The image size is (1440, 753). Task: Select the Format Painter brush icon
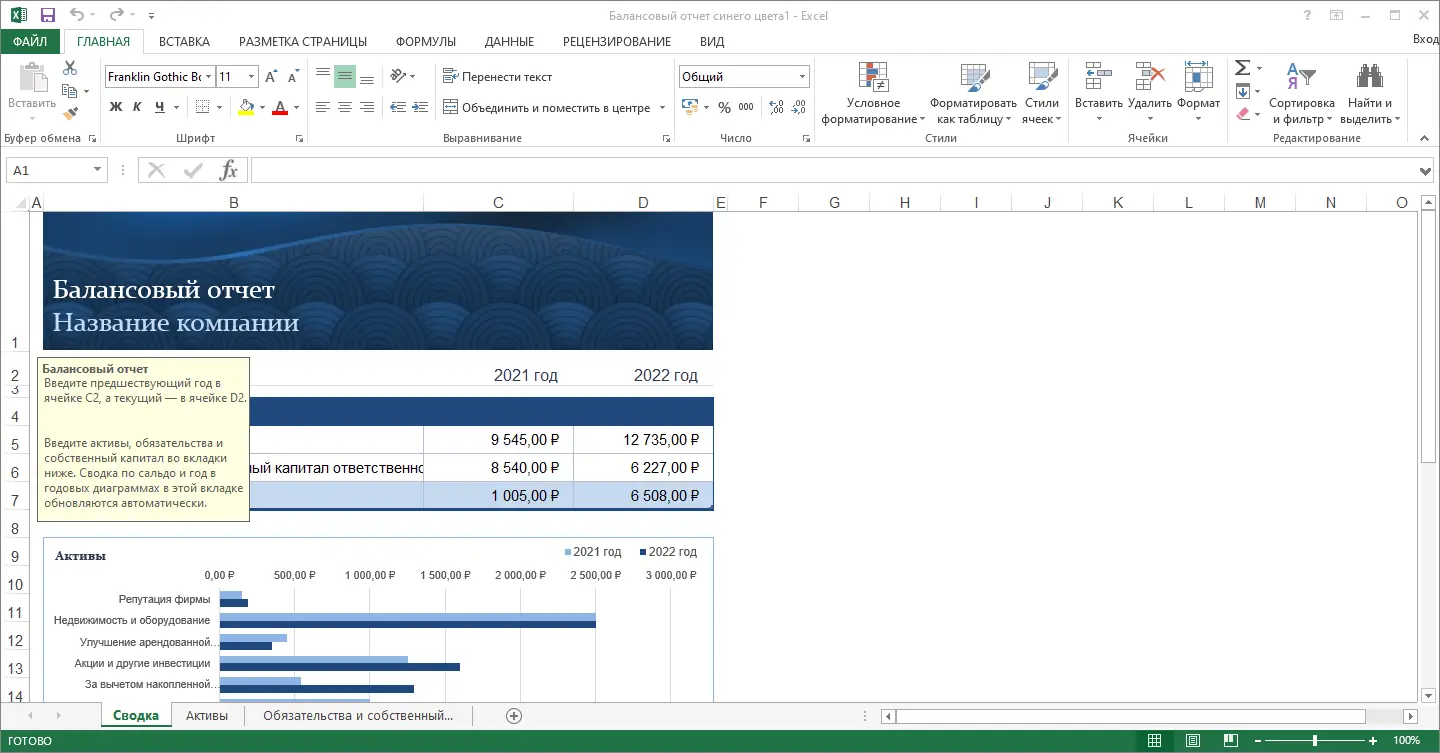(70, 114)
